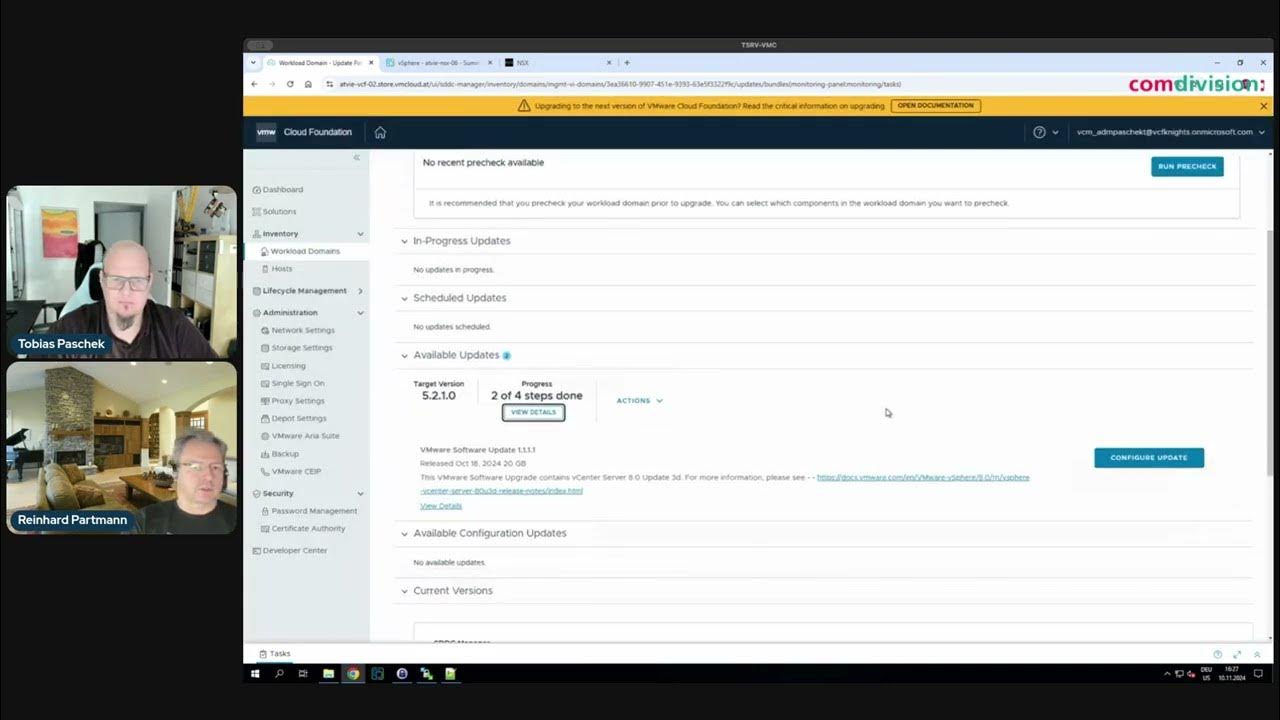Switch to Chrome in the taskbar
Viewport: 1280px width, 720px height.
tap(353, 674)
